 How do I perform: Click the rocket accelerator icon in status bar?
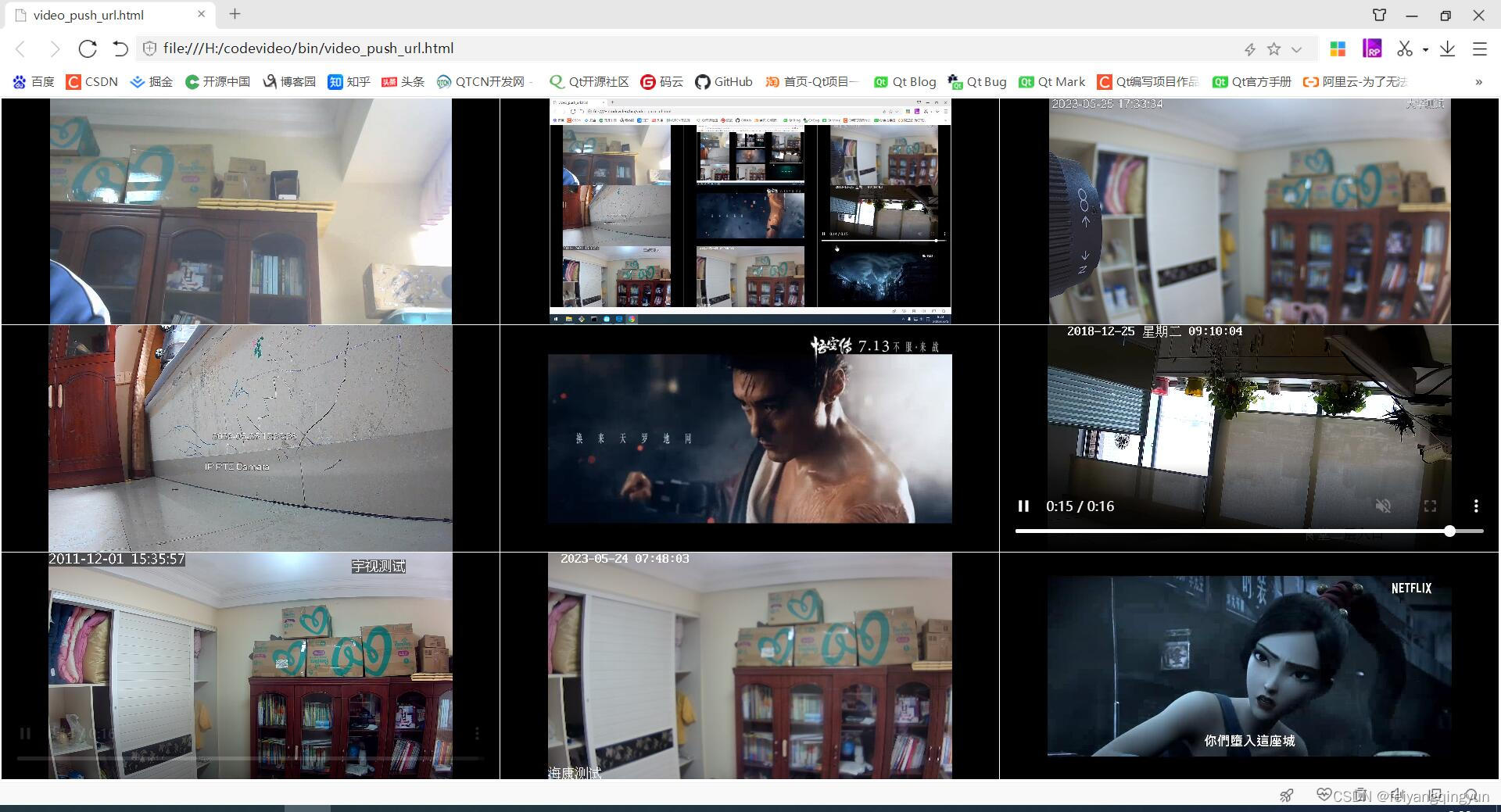point(1286,796)
